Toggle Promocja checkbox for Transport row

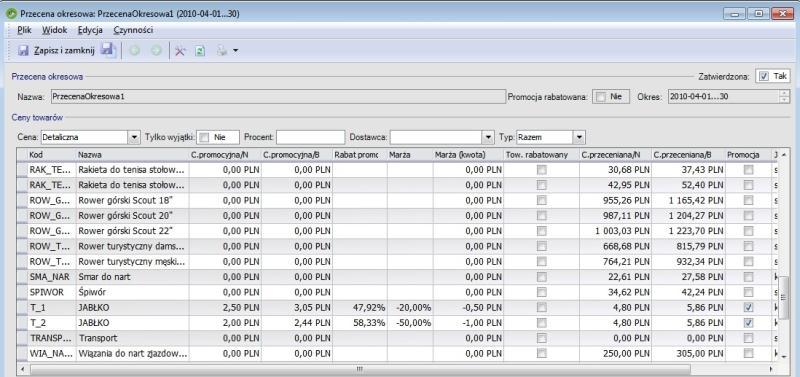click(748, 338)
